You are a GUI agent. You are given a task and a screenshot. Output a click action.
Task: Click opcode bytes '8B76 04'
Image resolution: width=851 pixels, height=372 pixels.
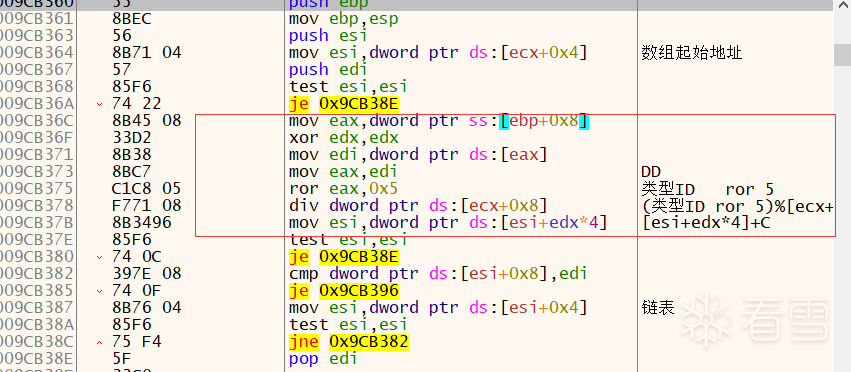[x=147, y=308]
